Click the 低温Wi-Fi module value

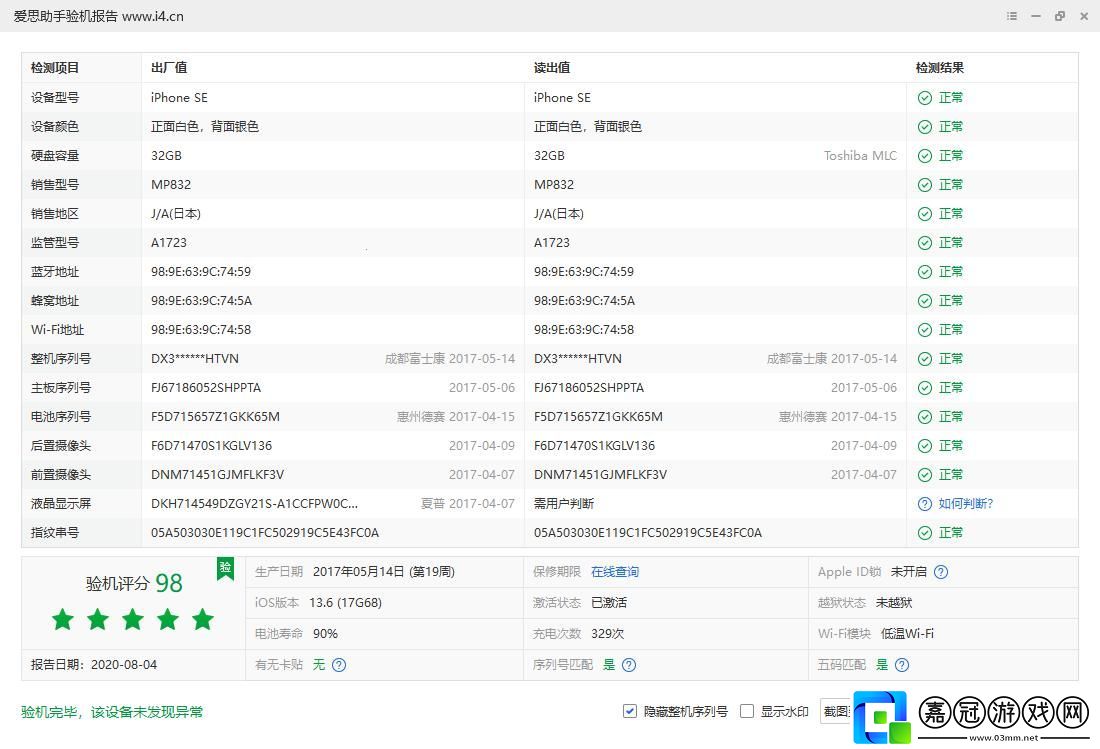907,633
